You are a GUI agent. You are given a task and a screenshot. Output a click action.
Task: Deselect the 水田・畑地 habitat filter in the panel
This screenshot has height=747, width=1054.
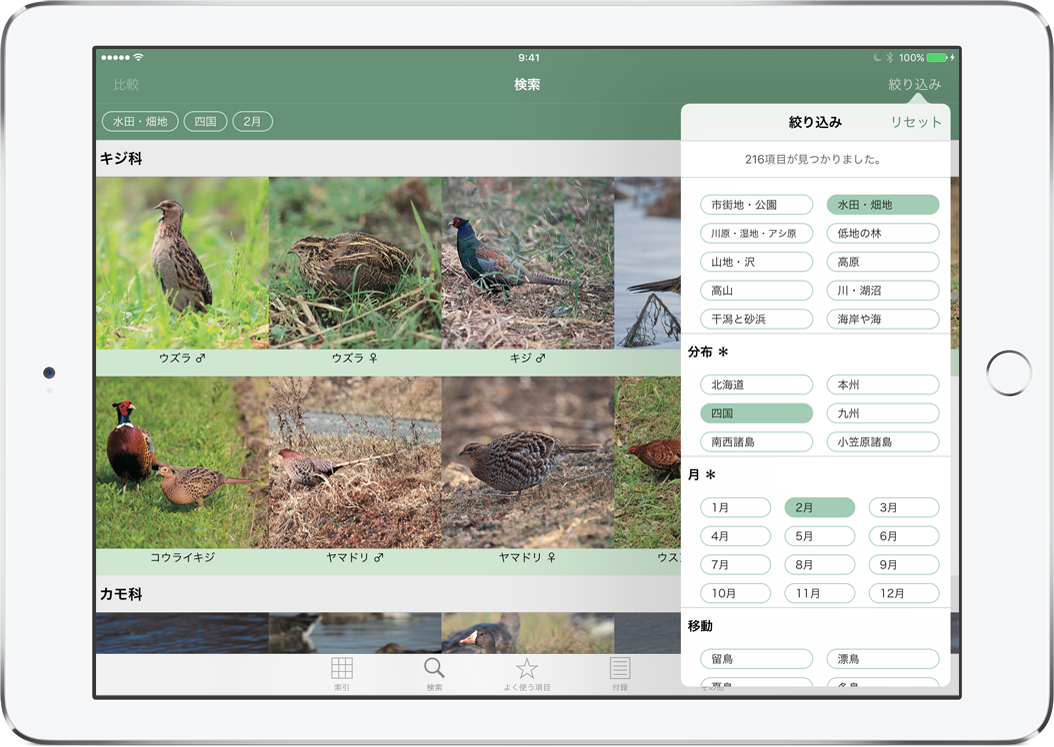click(883, 205)
